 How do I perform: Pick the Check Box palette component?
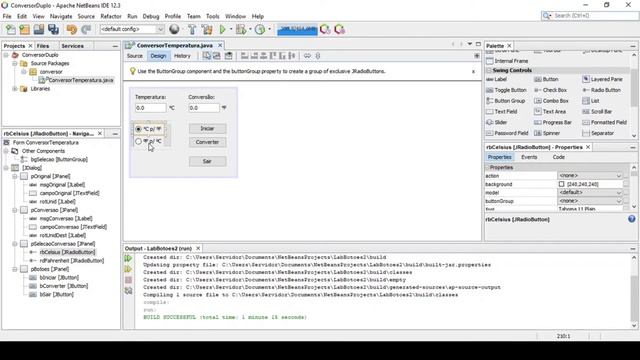coord(550,90)
